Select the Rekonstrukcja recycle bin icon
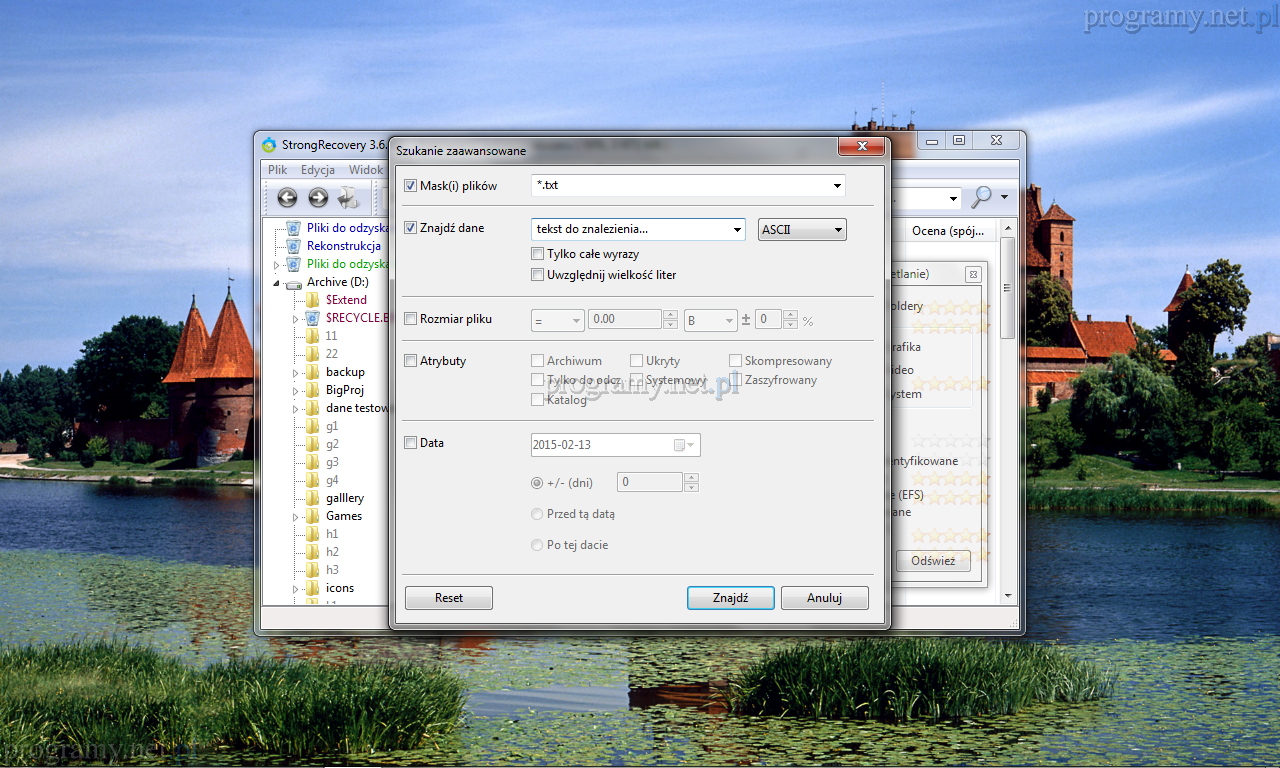 [293, 246]
